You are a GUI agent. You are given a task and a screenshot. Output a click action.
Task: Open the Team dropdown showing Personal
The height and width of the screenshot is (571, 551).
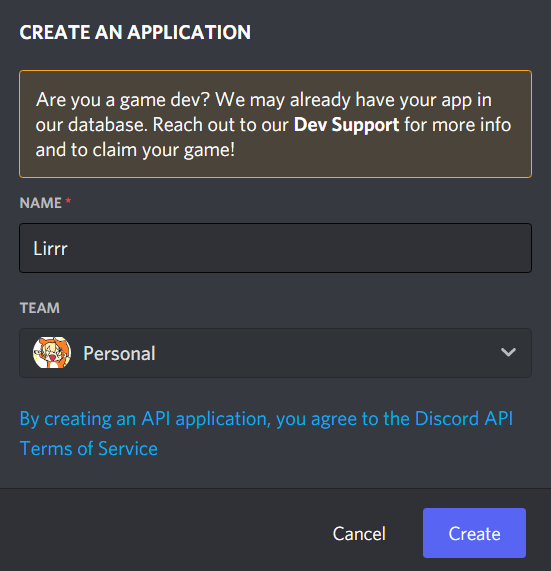click(275, 353)
